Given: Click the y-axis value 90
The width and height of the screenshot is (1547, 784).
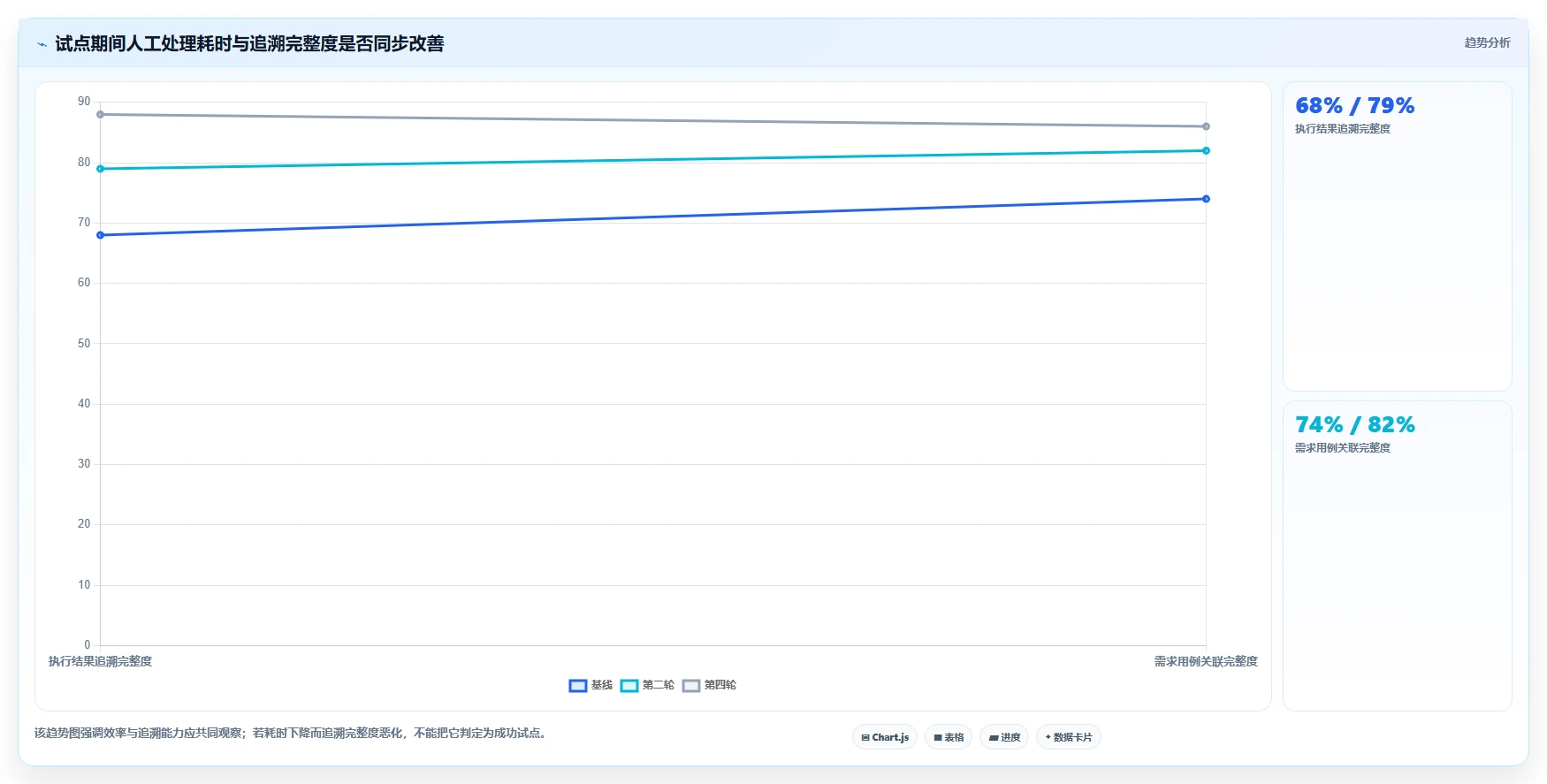Looking at the screenshot, I should click(x=84, y=102).
